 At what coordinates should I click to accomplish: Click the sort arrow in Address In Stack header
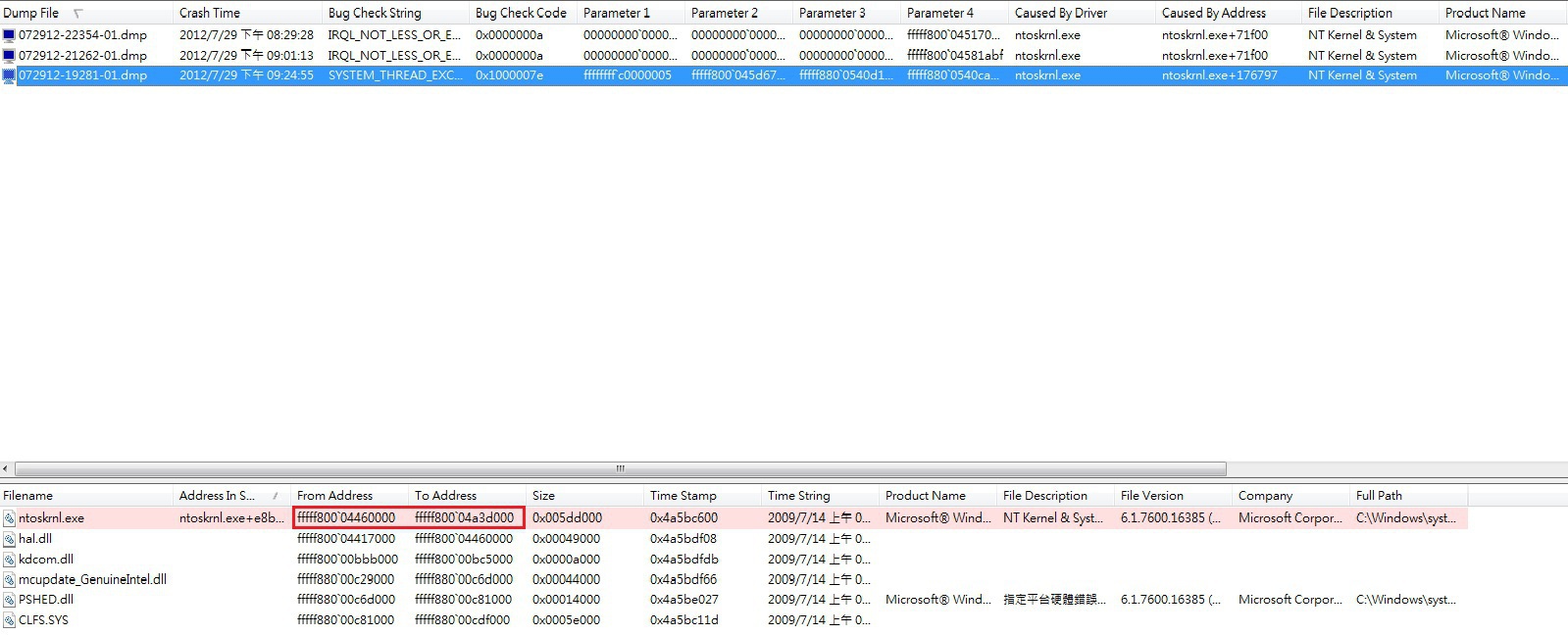tap(276, 496)
